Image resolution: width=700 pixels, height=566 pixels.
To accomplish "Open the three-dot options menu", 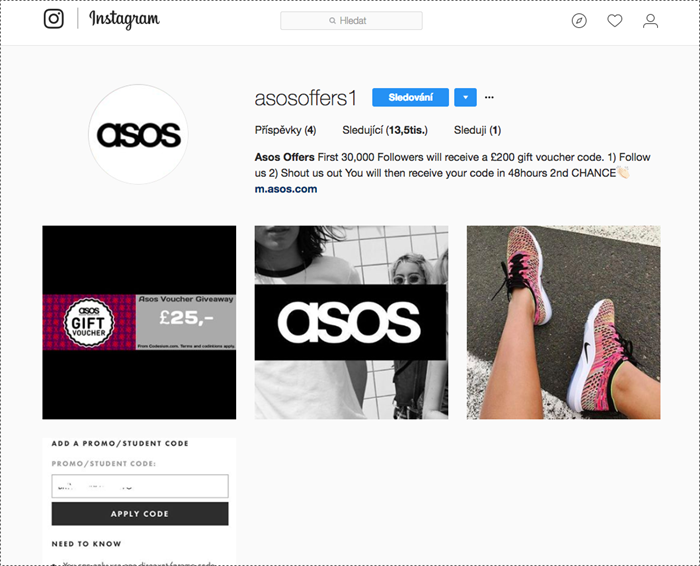I will pos(489,97).
